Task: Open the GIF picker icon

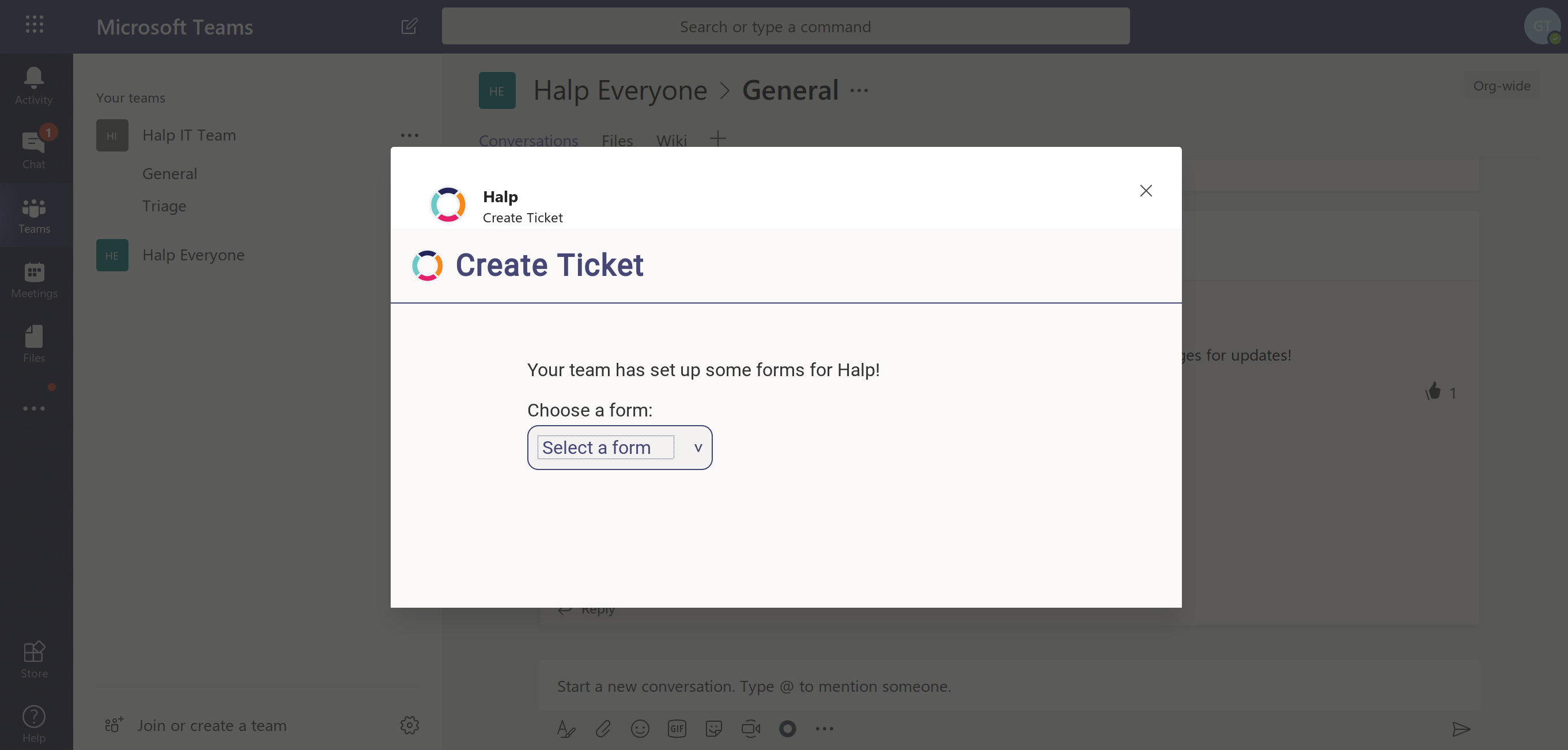Action: click(677, 728)
